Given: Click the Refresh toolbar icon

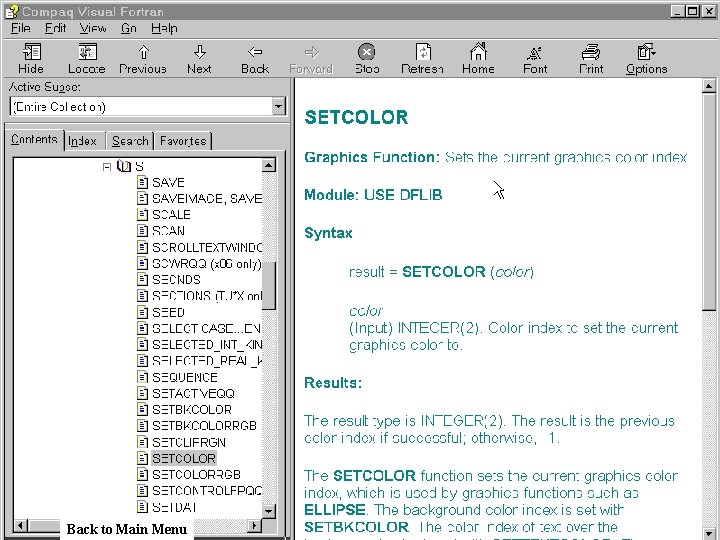Looking at the screenshot, I should coord(422,52).
